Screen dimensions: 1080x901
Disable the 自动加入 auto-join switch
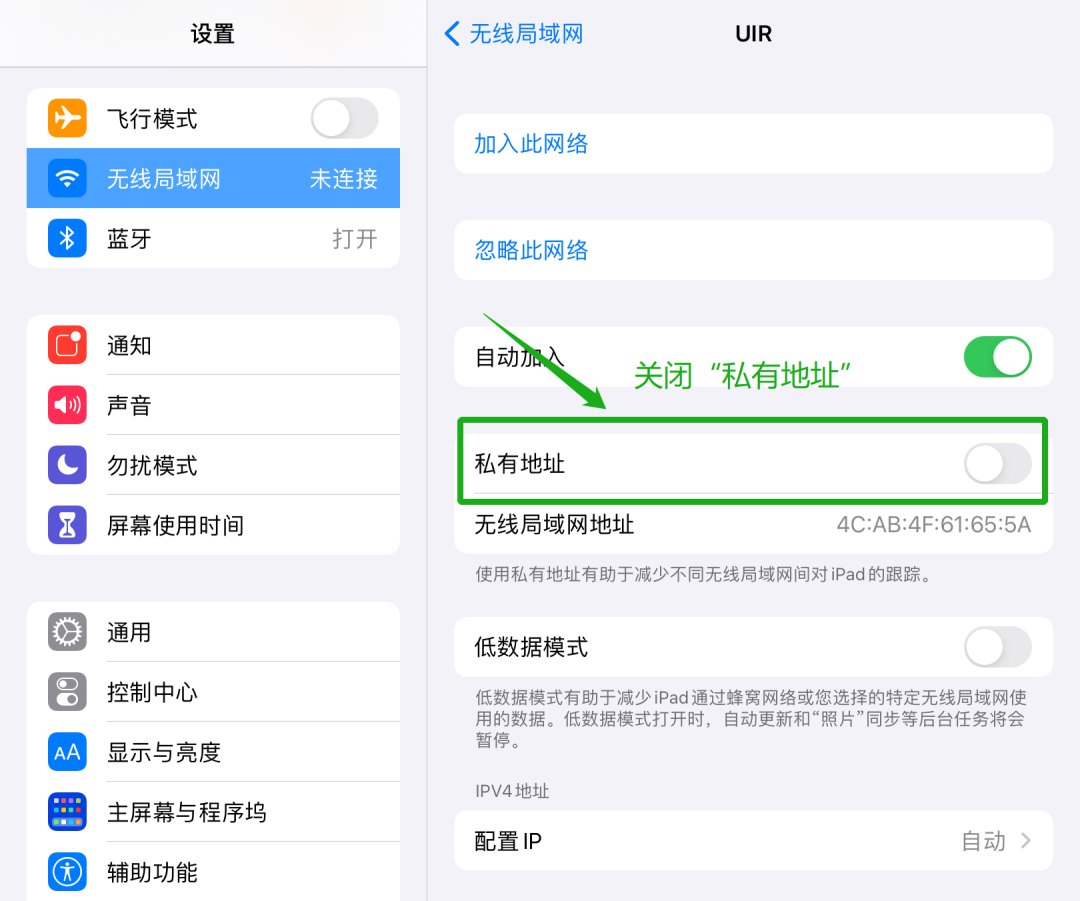pyautogui.click(x=997, y=357)
